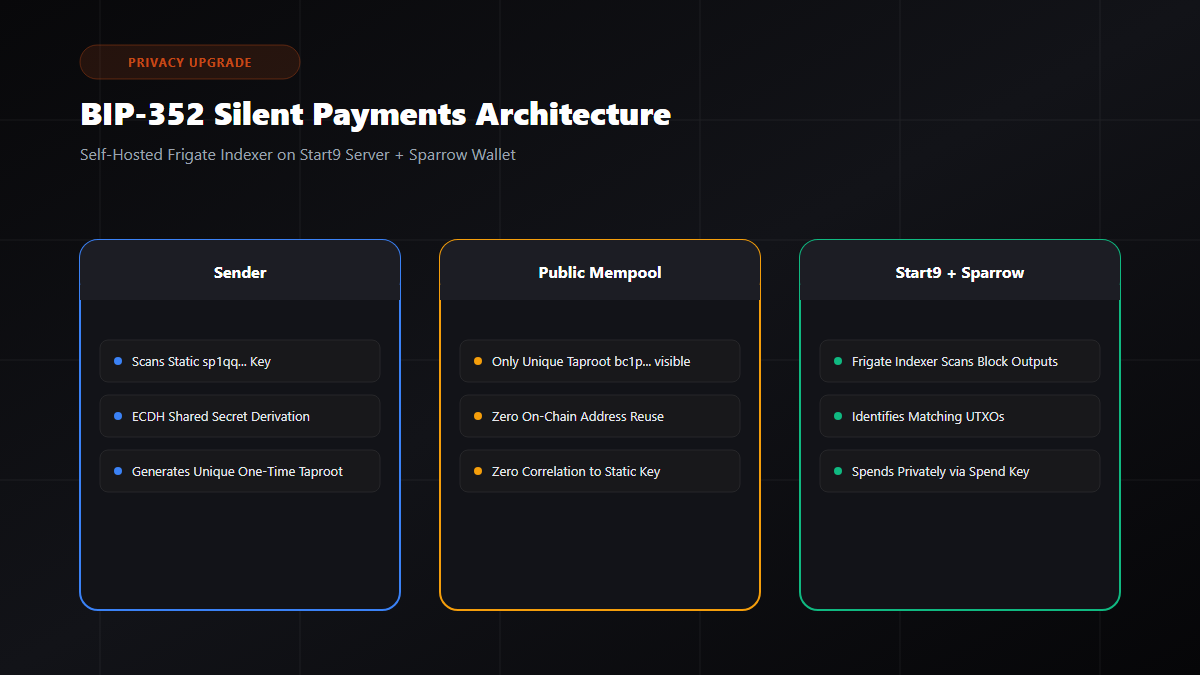This screenshot has height=675, width=1200.
Task: Click green bullet beside Spends Privately via Spend Key
Action: (x=838, y=471)
